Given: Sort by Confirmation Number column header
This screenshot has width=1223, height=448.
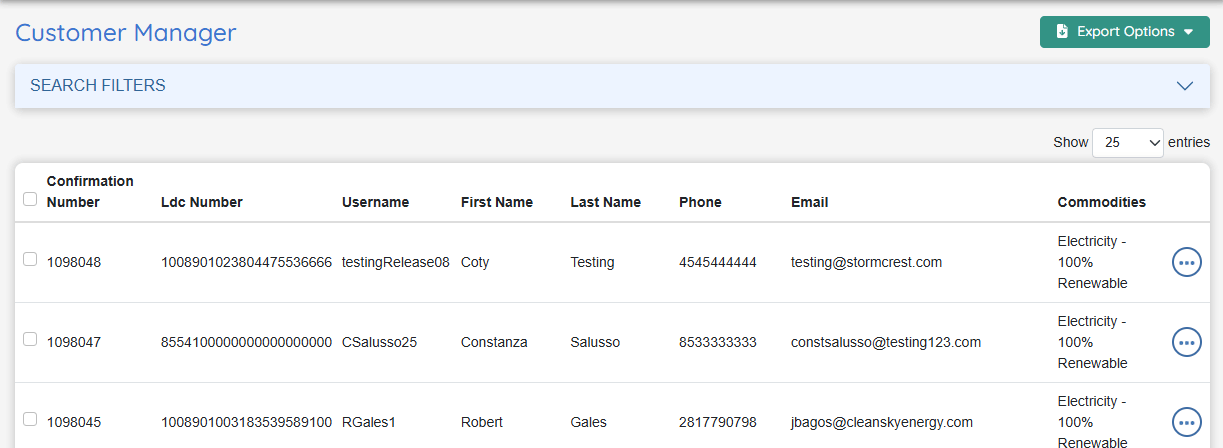Looking at the screenshot, I should pyautogui.click(x=90, y=191).
